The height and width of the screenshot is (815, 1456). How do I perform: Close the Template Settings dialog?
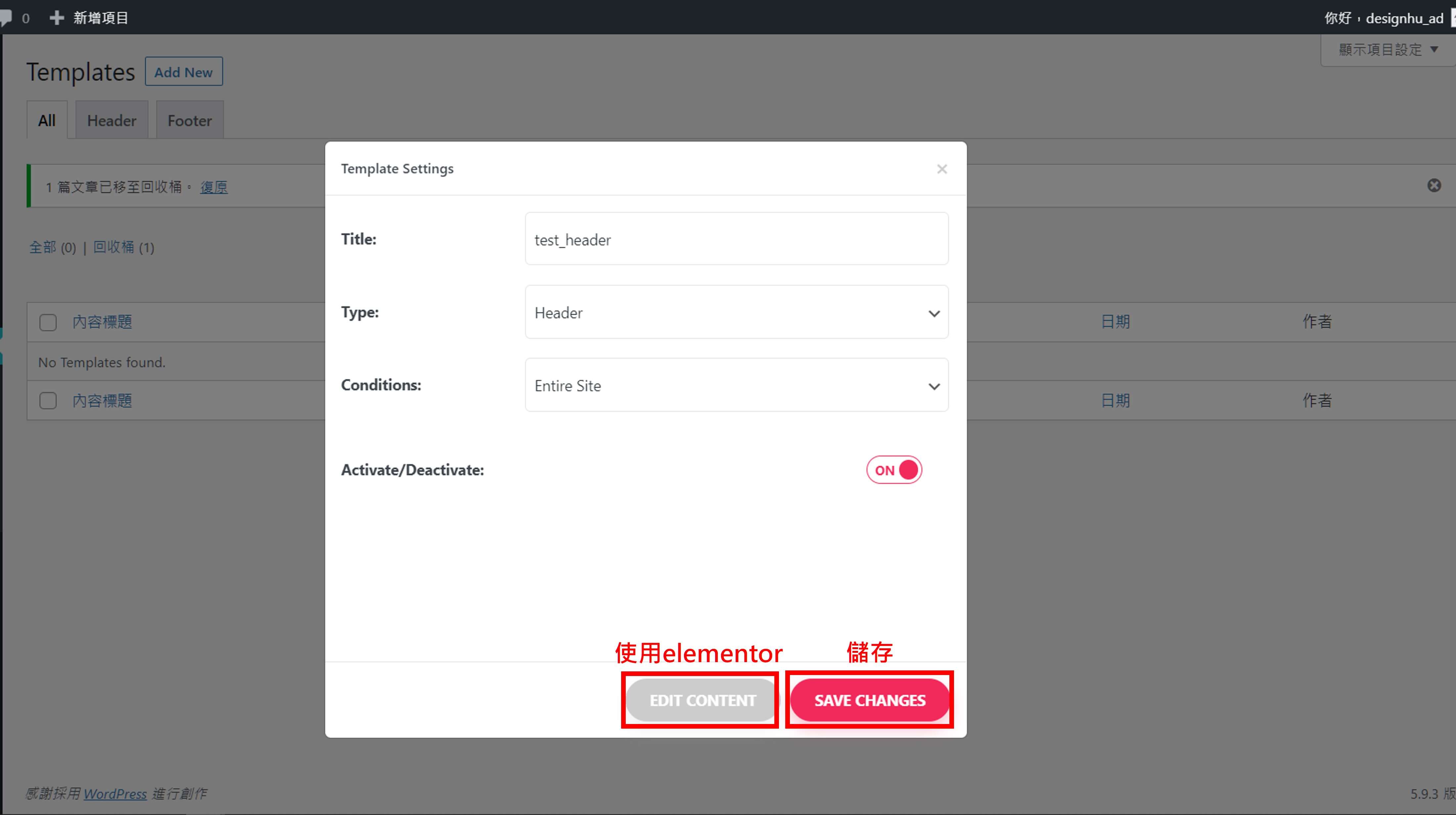[941, 168]
